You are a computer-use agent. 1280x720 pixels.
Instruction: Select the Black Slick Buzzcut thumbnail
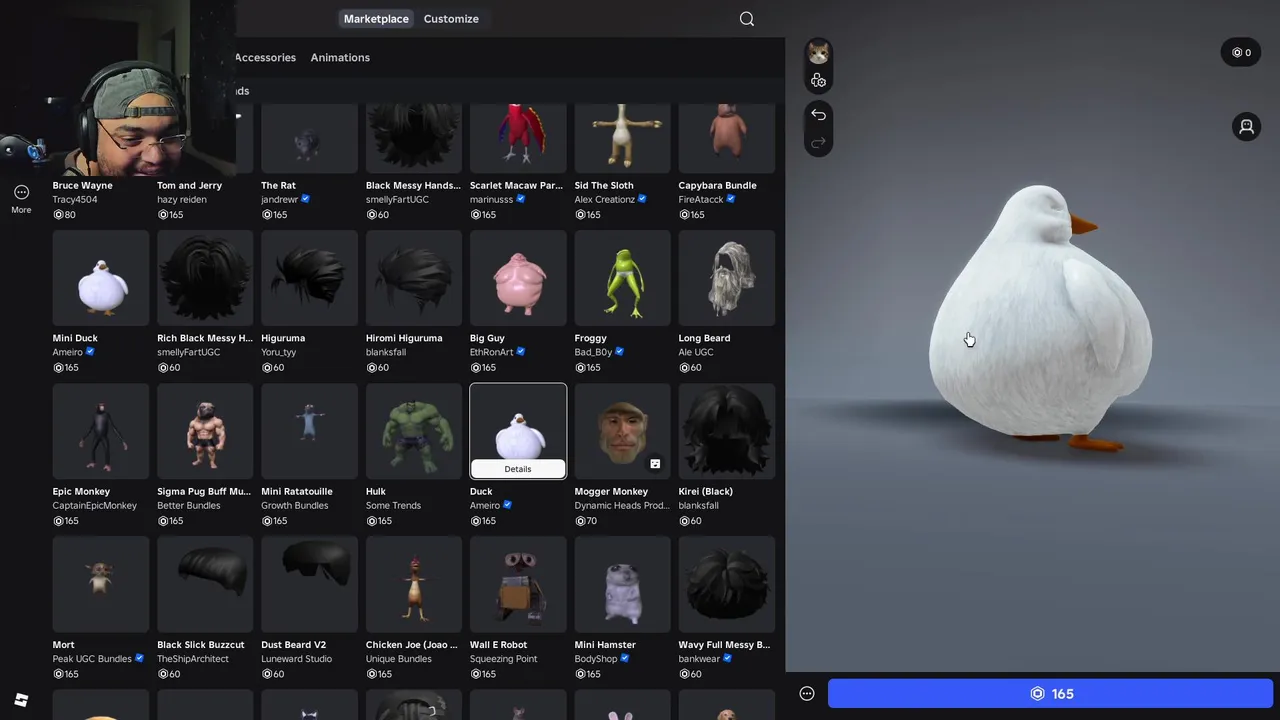click(x=205, y=585)
